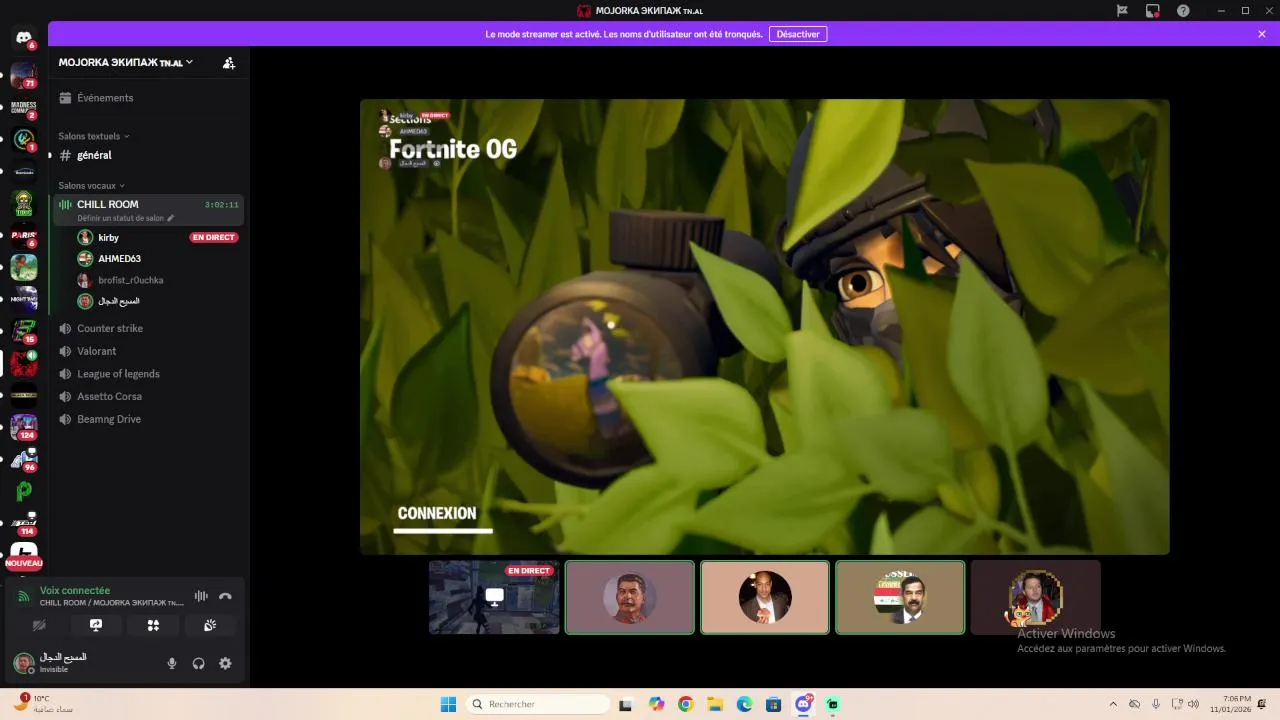Open the Paris server icon with 6 badge
Viewport: 1280px width, 720px height.
[x=24, y=237]
